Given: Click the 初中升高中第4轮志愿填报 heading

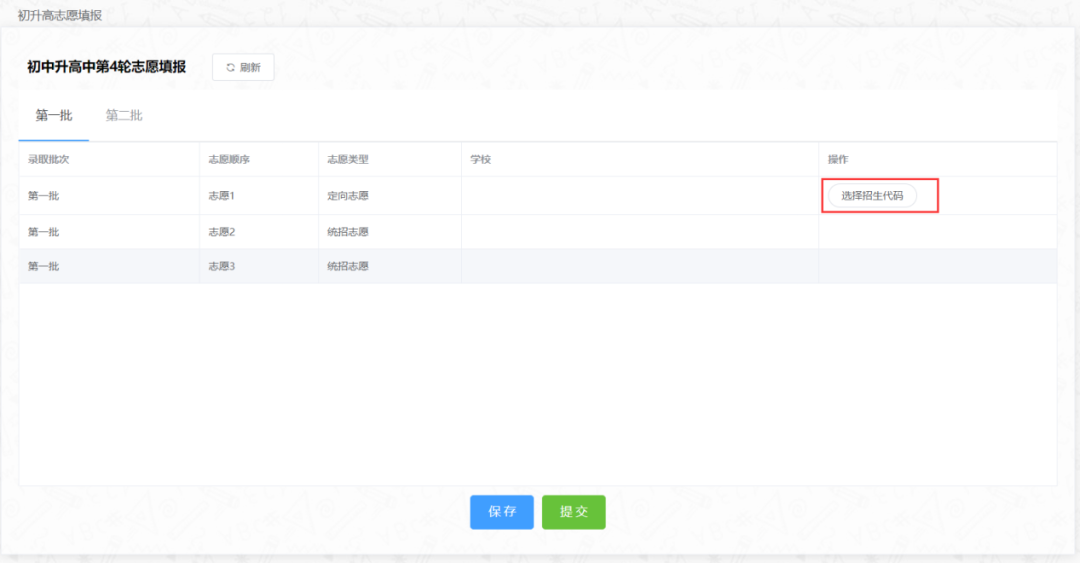Looking at the screenshot, I should point(107,67).
